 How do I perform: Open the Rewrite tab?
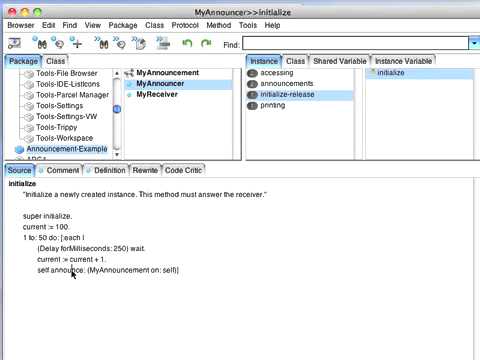pos(145,170)
